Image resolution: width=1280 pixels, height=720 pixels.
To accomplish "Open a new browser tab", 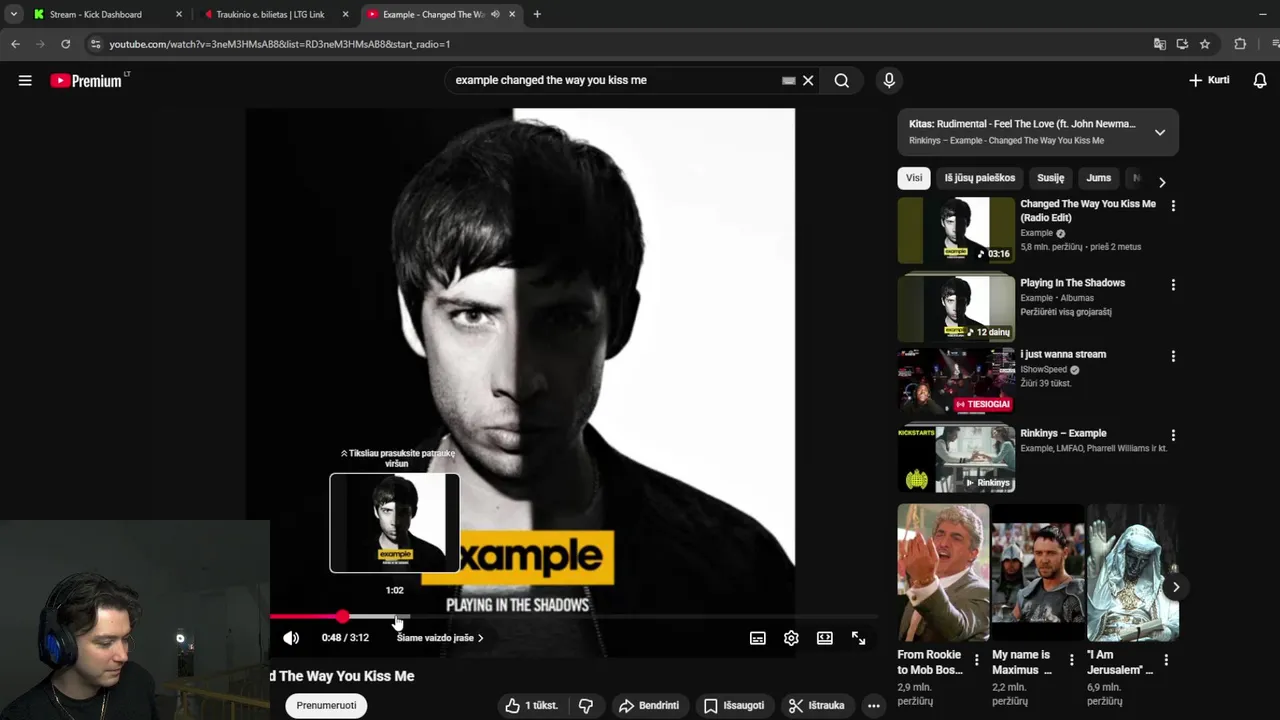I will 537,14.
